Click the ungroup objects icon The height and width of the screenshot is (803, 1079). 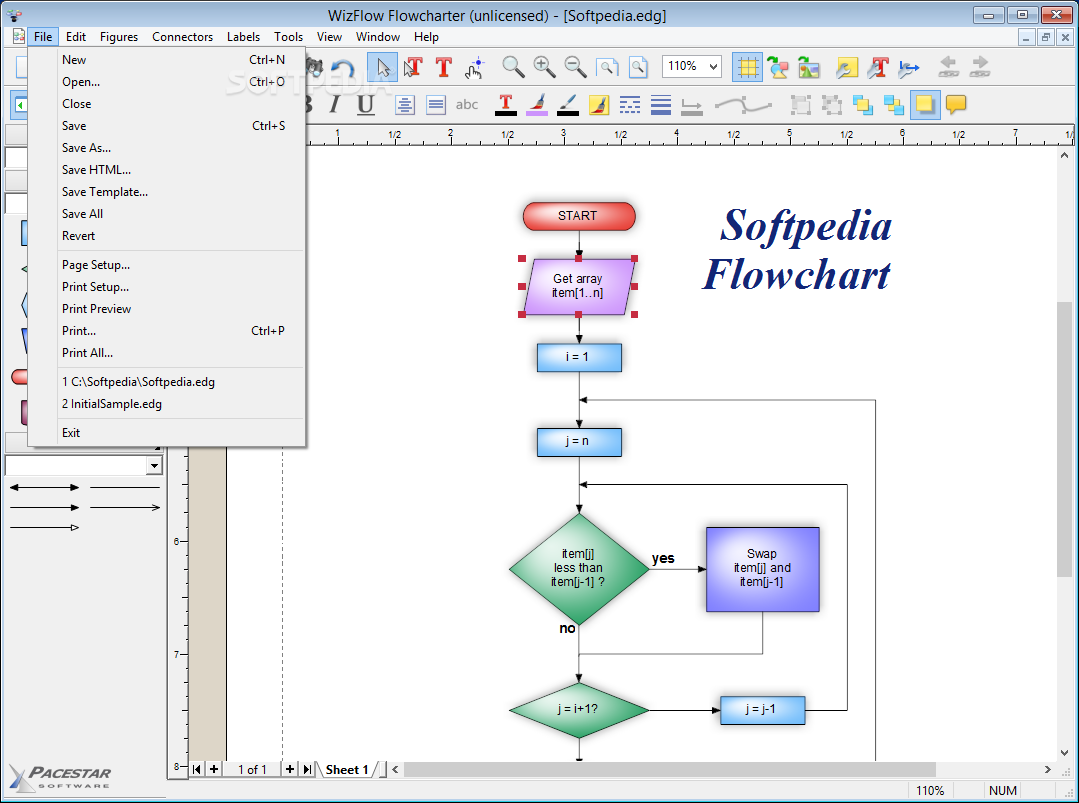click(831, 105)
